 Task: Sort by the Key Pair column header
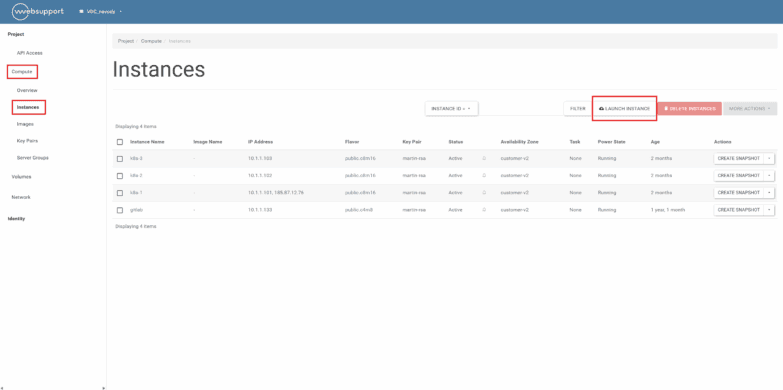pyautogui.click(x=412, y=142)
